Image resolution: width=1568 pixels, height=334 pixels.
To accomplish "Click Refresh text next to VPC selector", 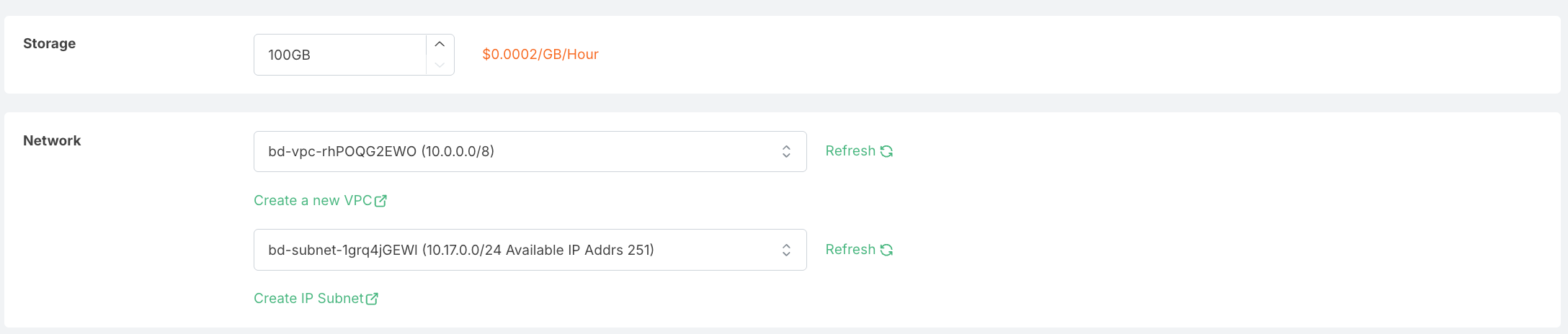I will [x=850, y=151].
